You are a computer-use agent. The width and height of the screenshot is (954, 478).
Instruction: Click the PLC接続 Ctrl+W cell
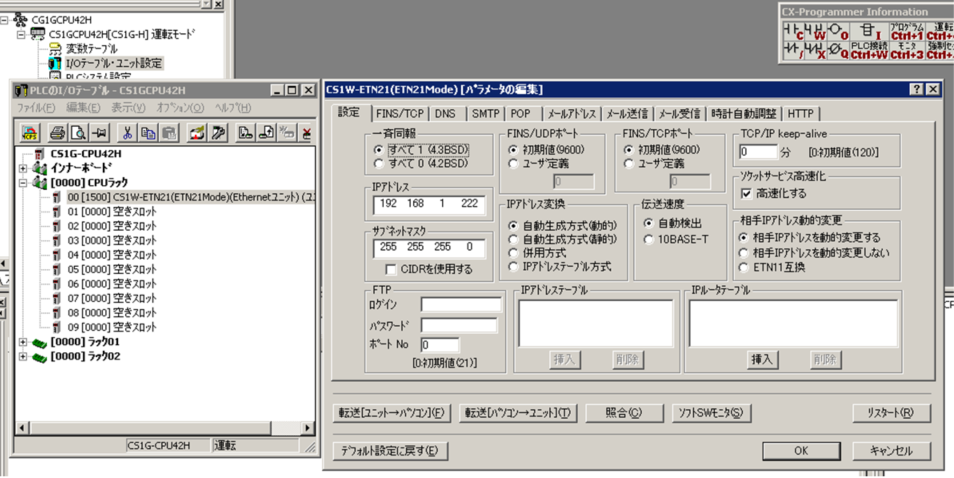click(x=869, y=50)
